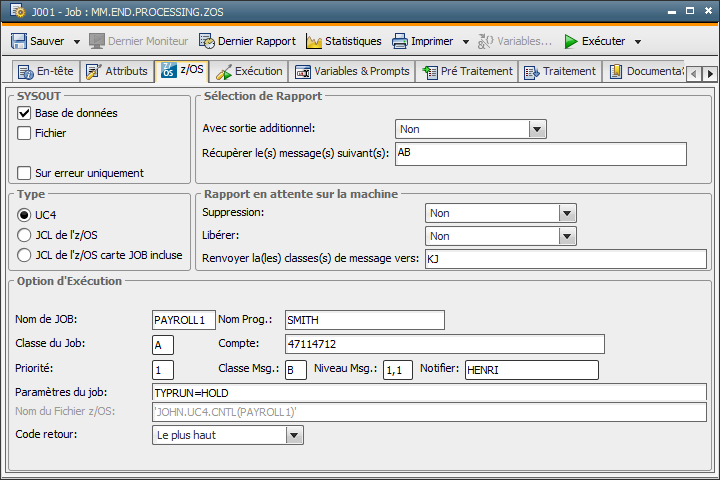
Task: Switch to the Attributs tab
Action: [x=117, y=71]
